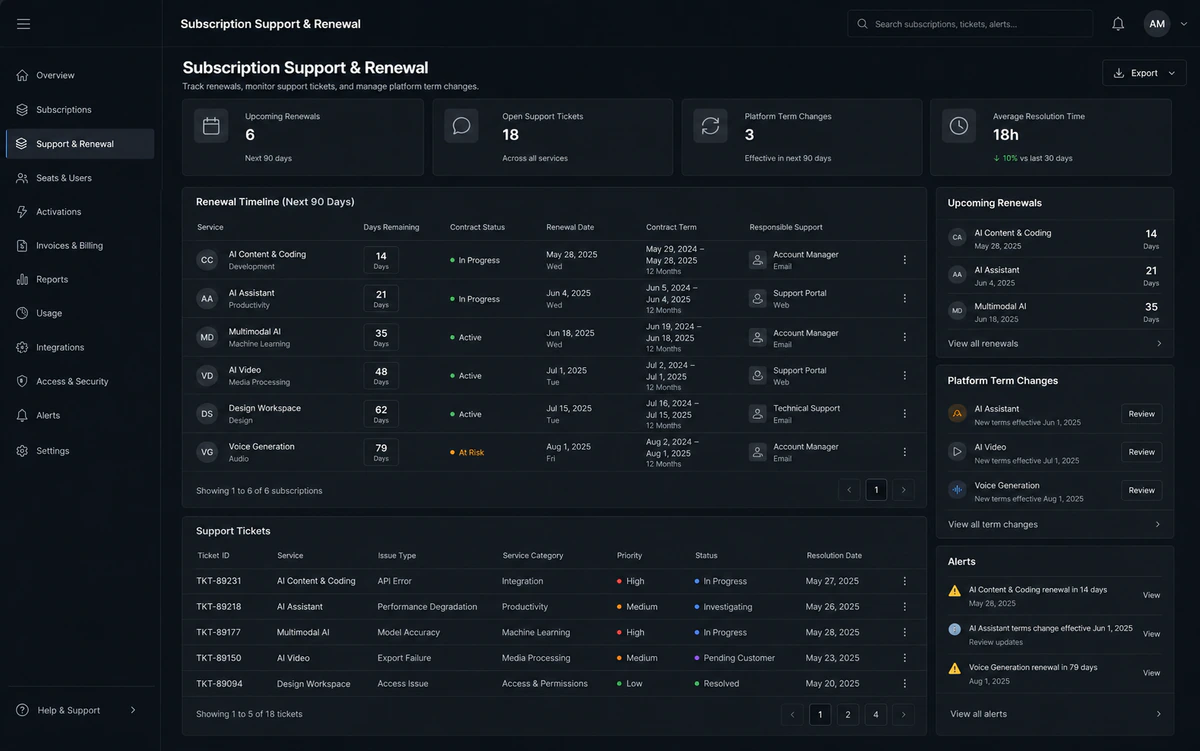This screenshot has width=1200, height=751.
Task: Open options for ticket TKT-89231
Action: pyautogui.click(x=905, y=581)
